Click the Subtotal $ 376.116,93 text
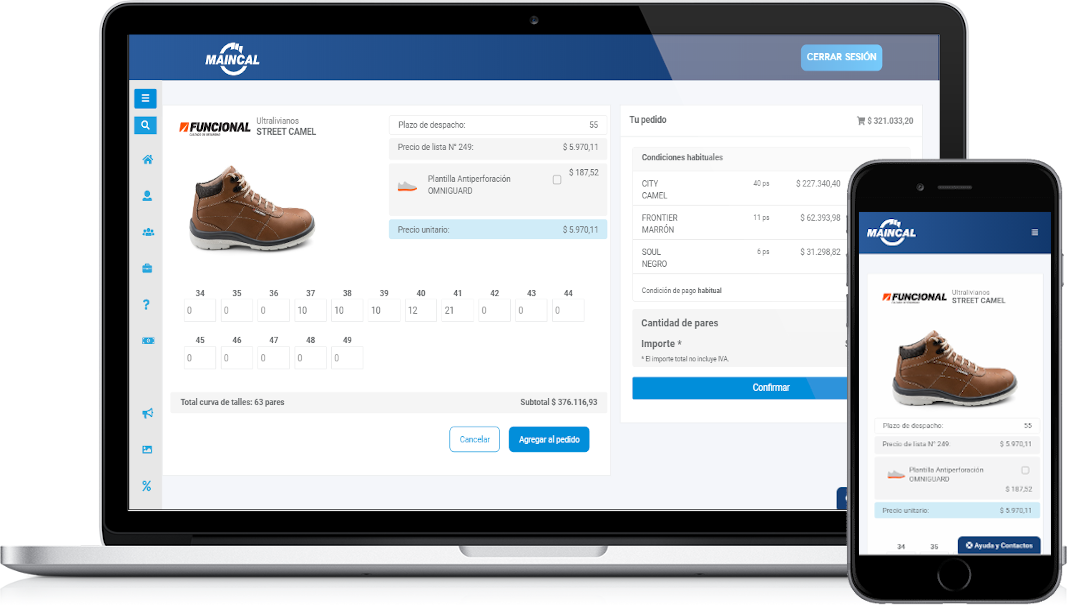1069x606 pixels. point(558,402)
